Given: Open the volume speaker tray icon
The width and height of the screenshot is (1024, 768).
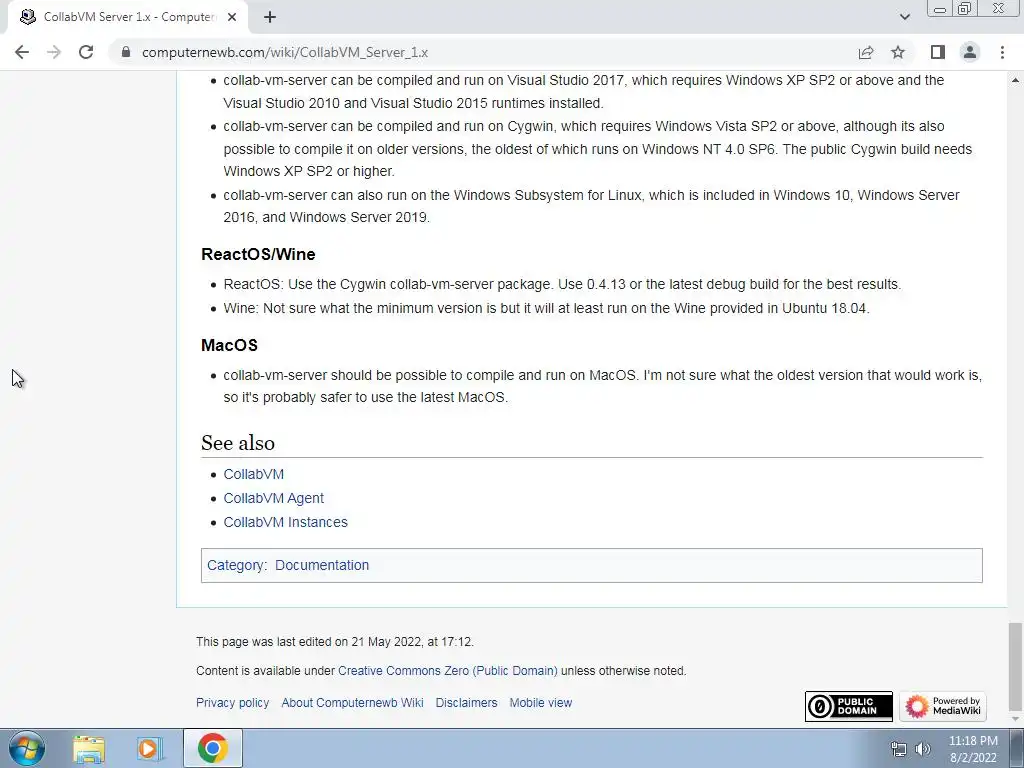Looking at the screenshot, I should 922,749.
